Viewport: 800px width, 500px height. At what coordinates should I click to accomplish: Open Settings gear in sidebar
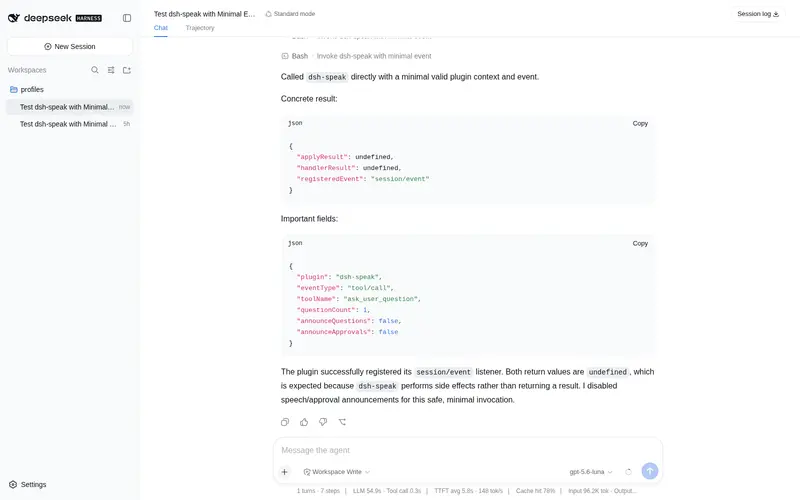coord(28,484)
